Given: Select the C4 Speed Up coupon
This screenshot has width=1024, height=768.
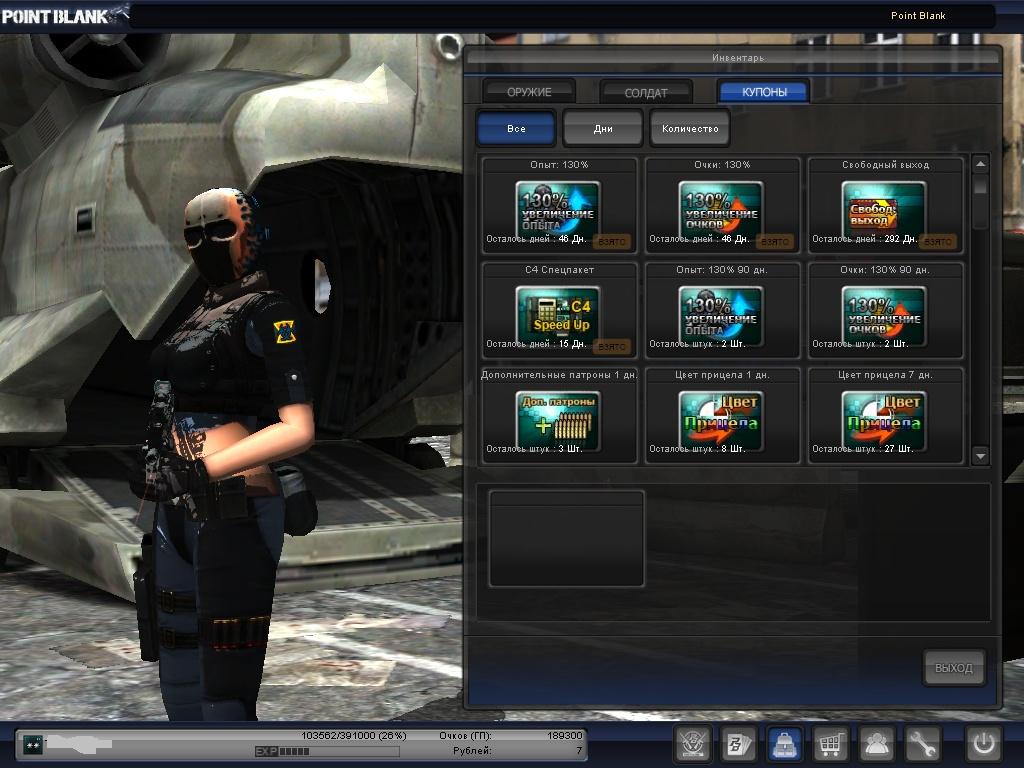Looking at the screenshot, I should [x=558, y=312].
